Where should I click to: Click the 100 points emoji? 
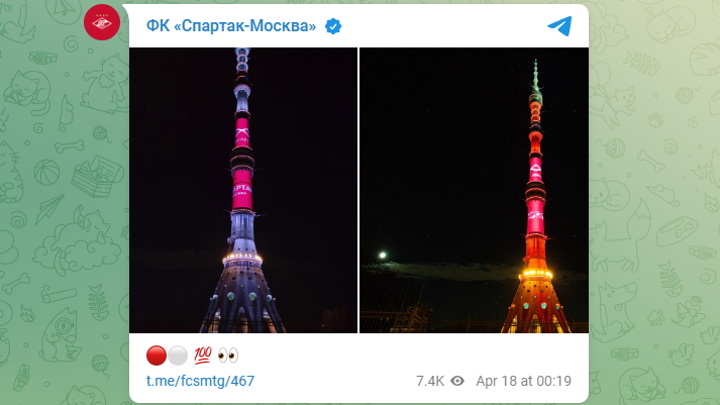click(202, 355)
